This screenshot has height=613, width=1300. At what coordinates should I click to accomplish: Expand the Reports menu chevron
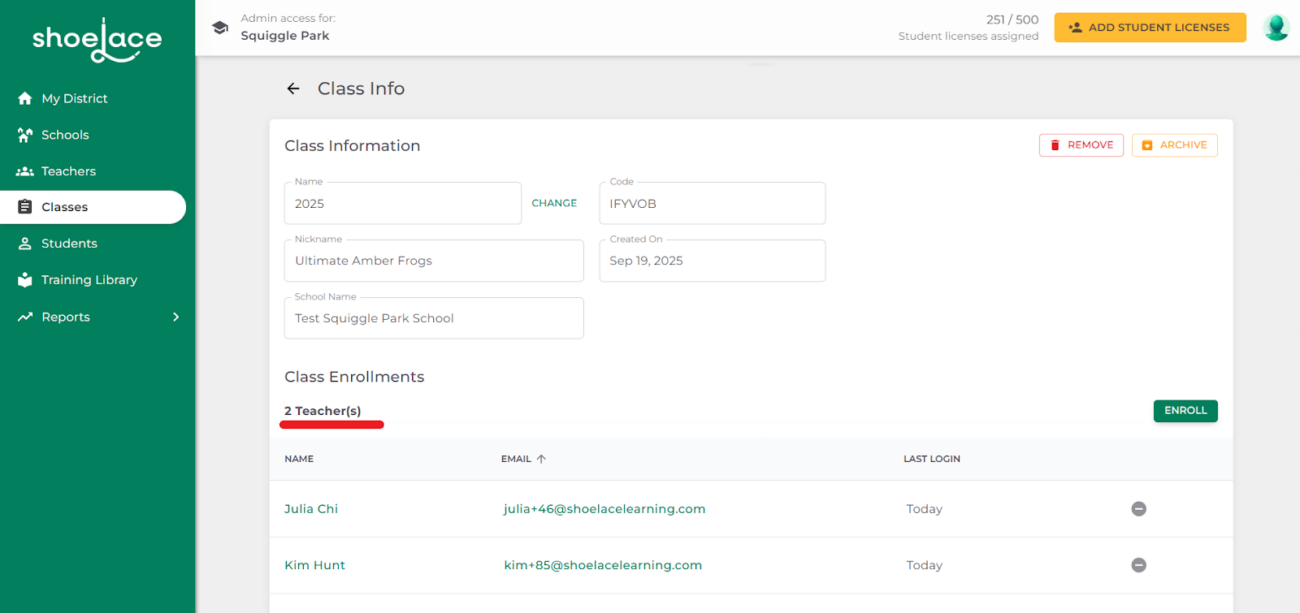coord(176,317)
